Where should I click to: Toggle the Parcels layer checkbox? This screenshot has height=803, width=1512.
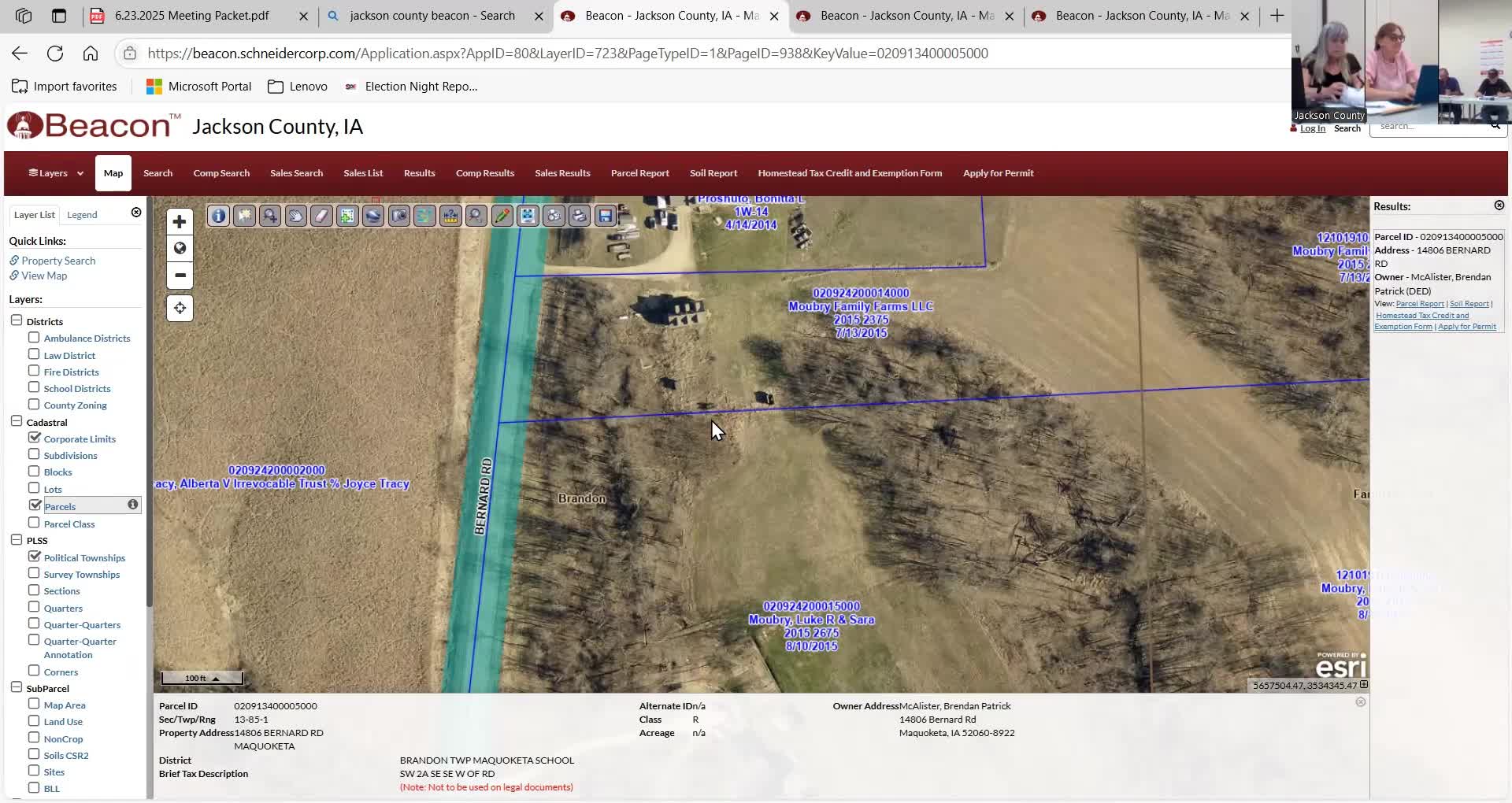coord(34,505)
